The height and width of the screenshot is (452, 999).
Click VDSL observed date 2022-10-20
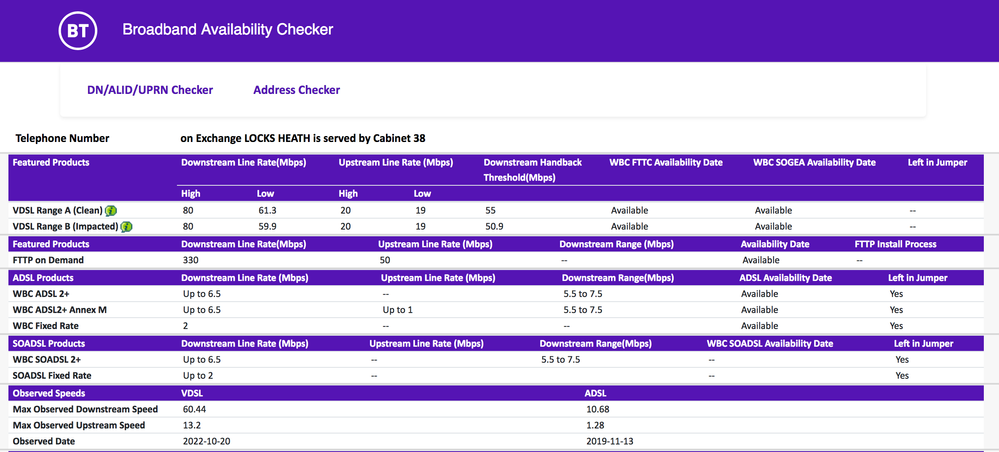208,441
